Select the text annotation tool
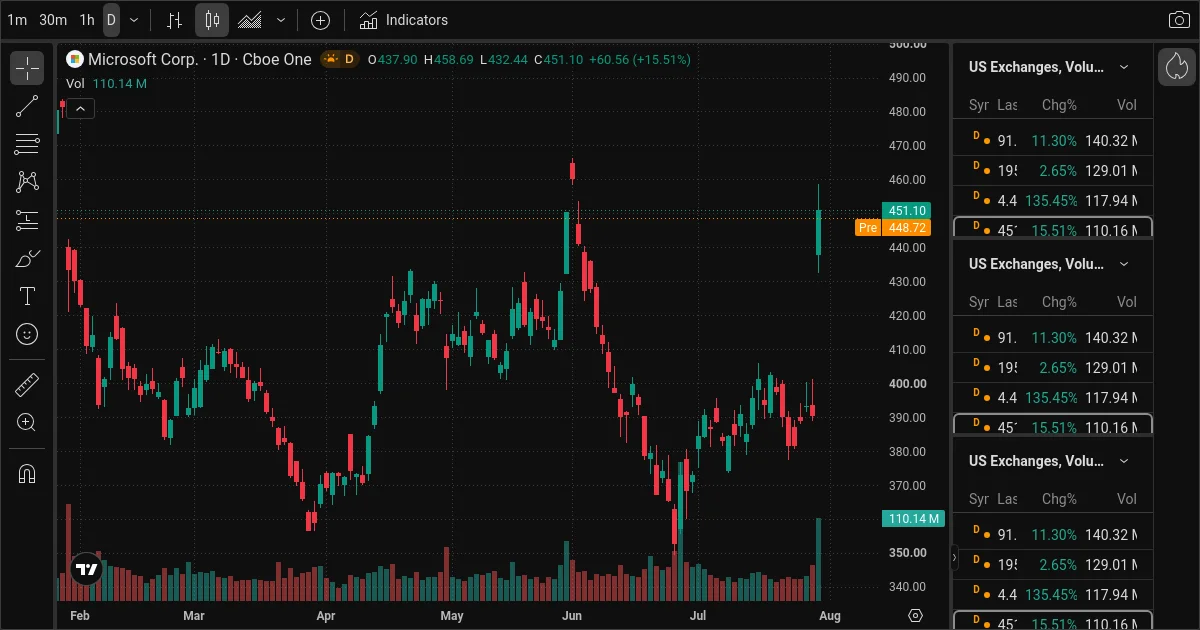Screen dimensions: 1200x630 click(27, 296)
